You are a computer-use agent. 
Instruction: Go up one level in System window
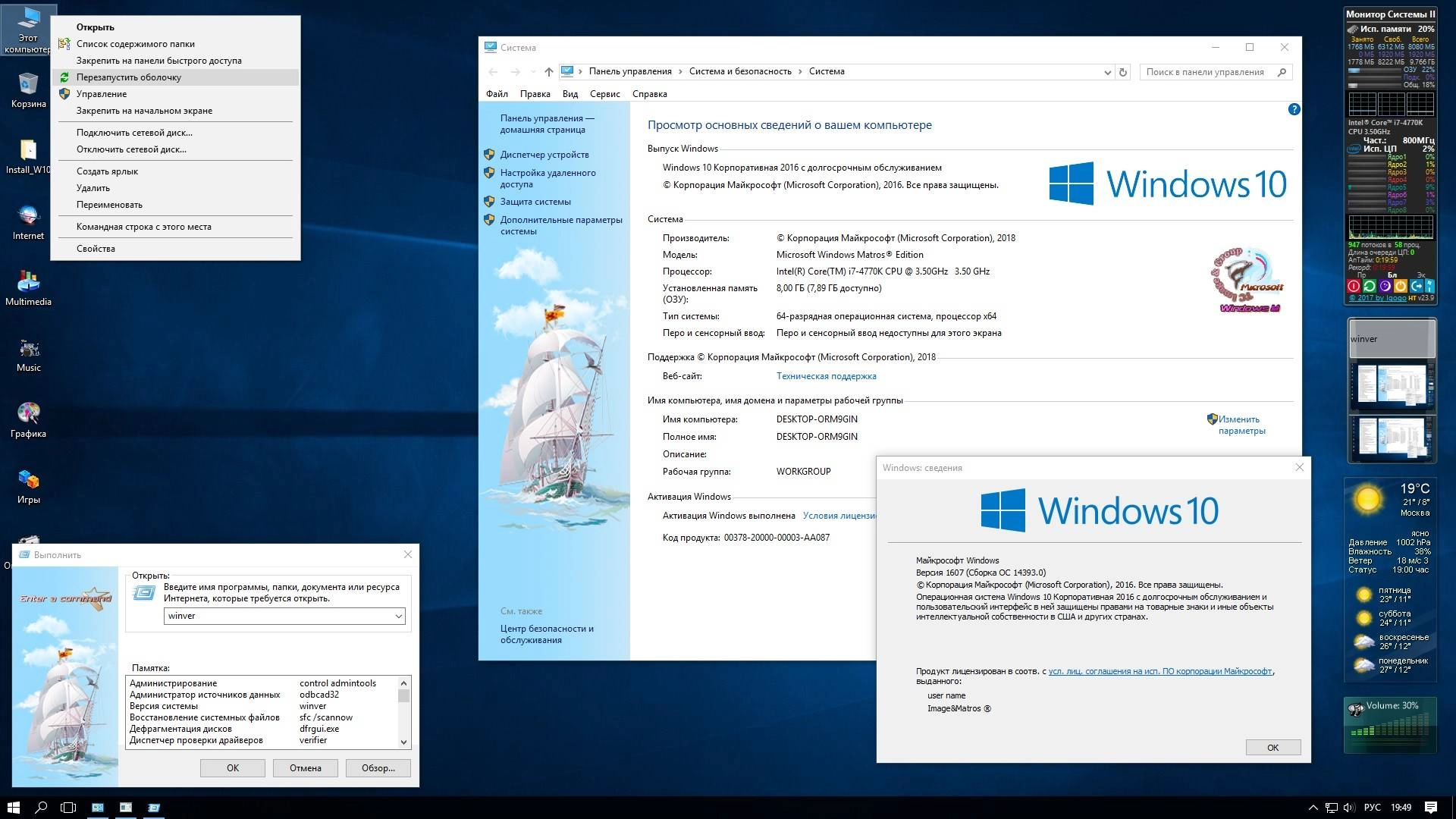click(548, 72)
